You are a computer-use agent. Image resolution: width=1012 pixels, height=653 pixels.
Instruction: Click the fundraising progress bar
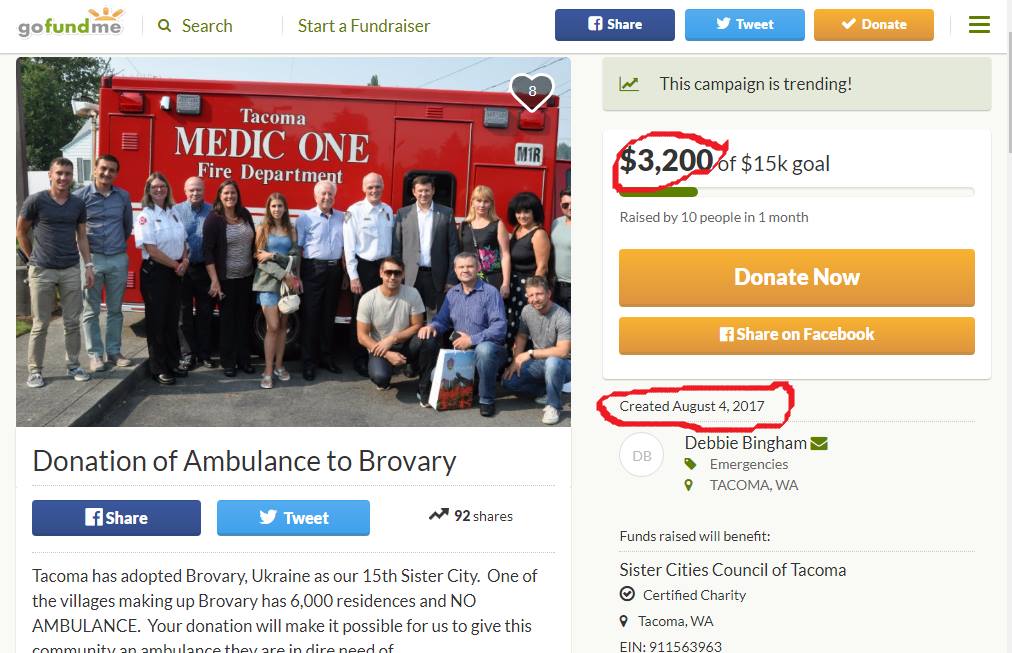click(796, 192)
